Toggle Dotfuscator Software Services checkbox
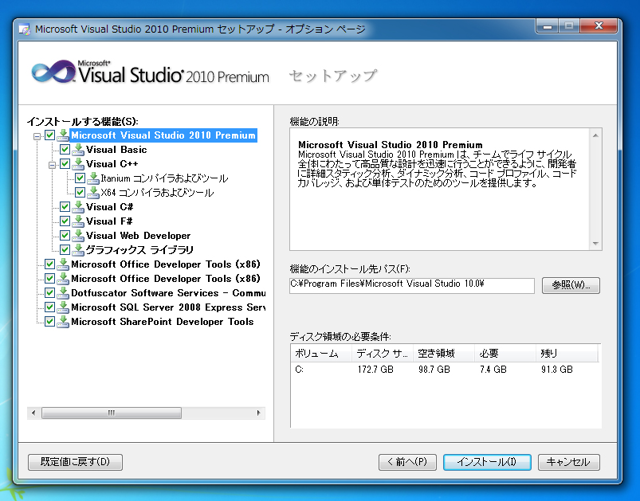The image size is (640, 501). [x=50, y=293]
